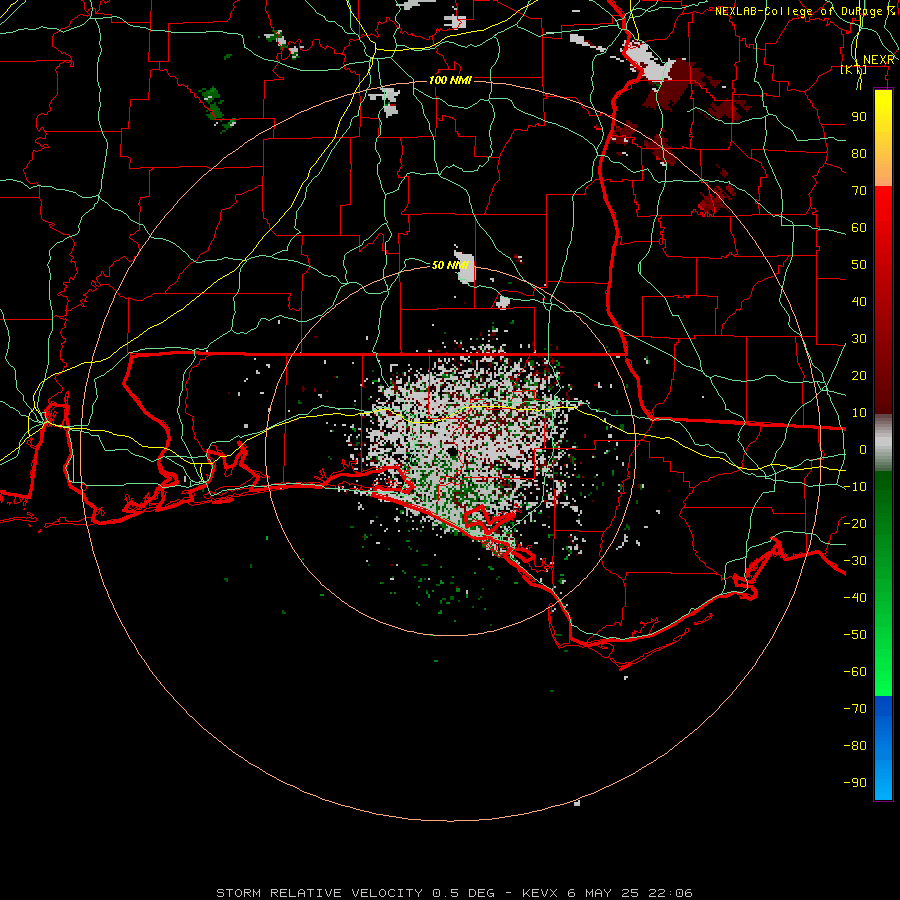Click the 90 value on velocity scale

pyautogui.click(x=859, y=117)
